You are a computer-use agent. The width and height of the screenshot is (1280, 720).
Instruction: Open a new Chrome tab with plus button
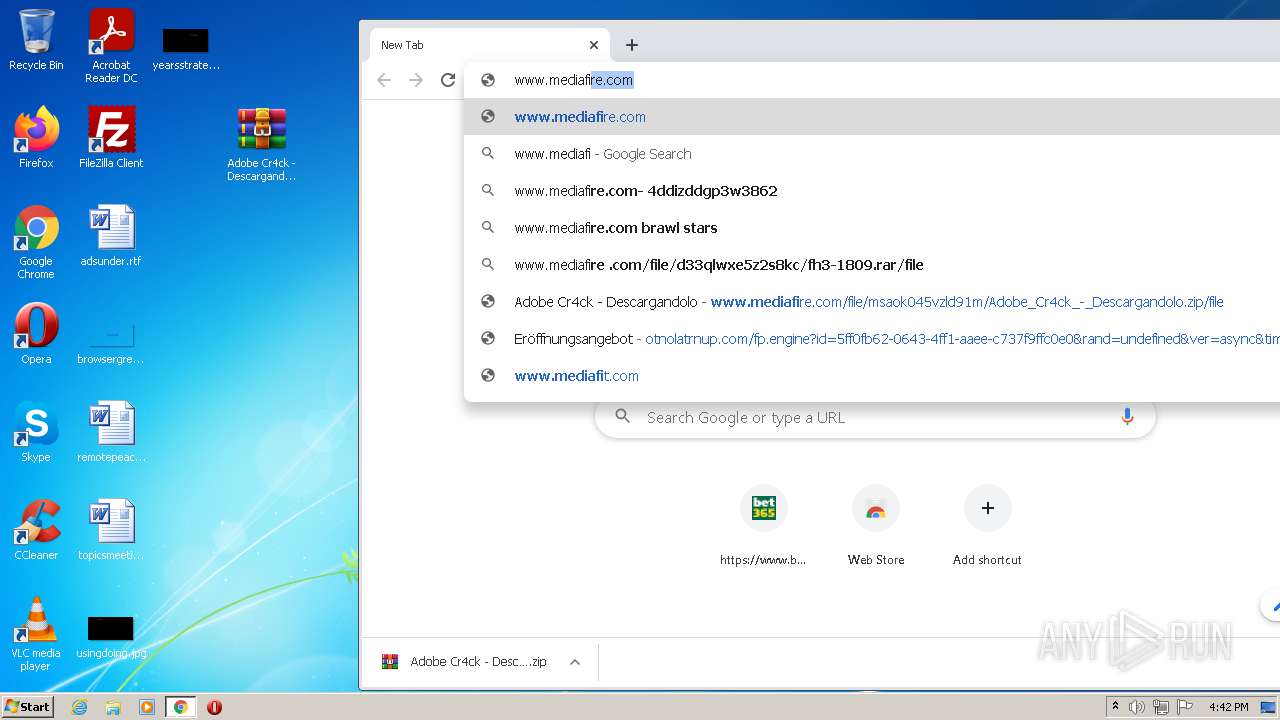click(631, 45)
